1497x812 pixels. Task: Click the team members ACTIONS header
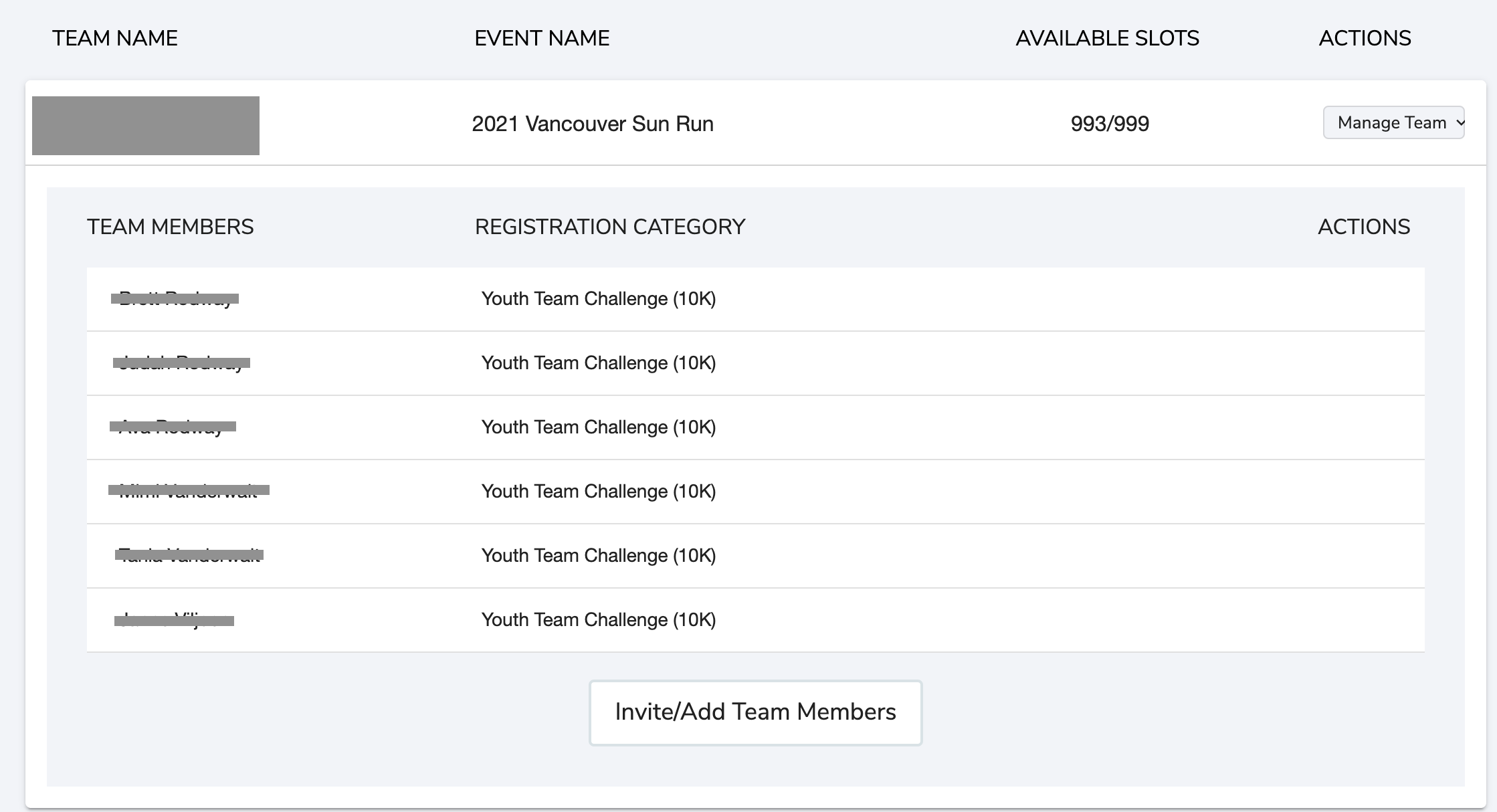coord(1363,227)
